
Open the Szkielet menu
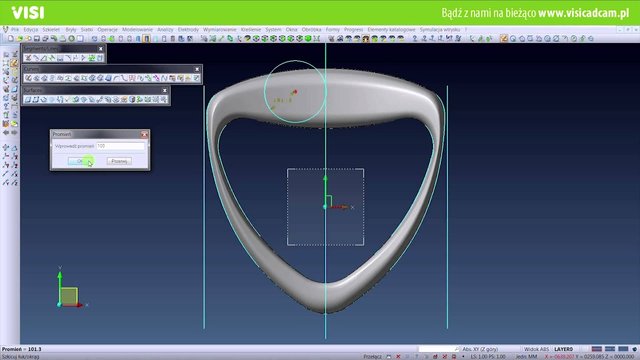pyautogui.click(x=51, y=29)
